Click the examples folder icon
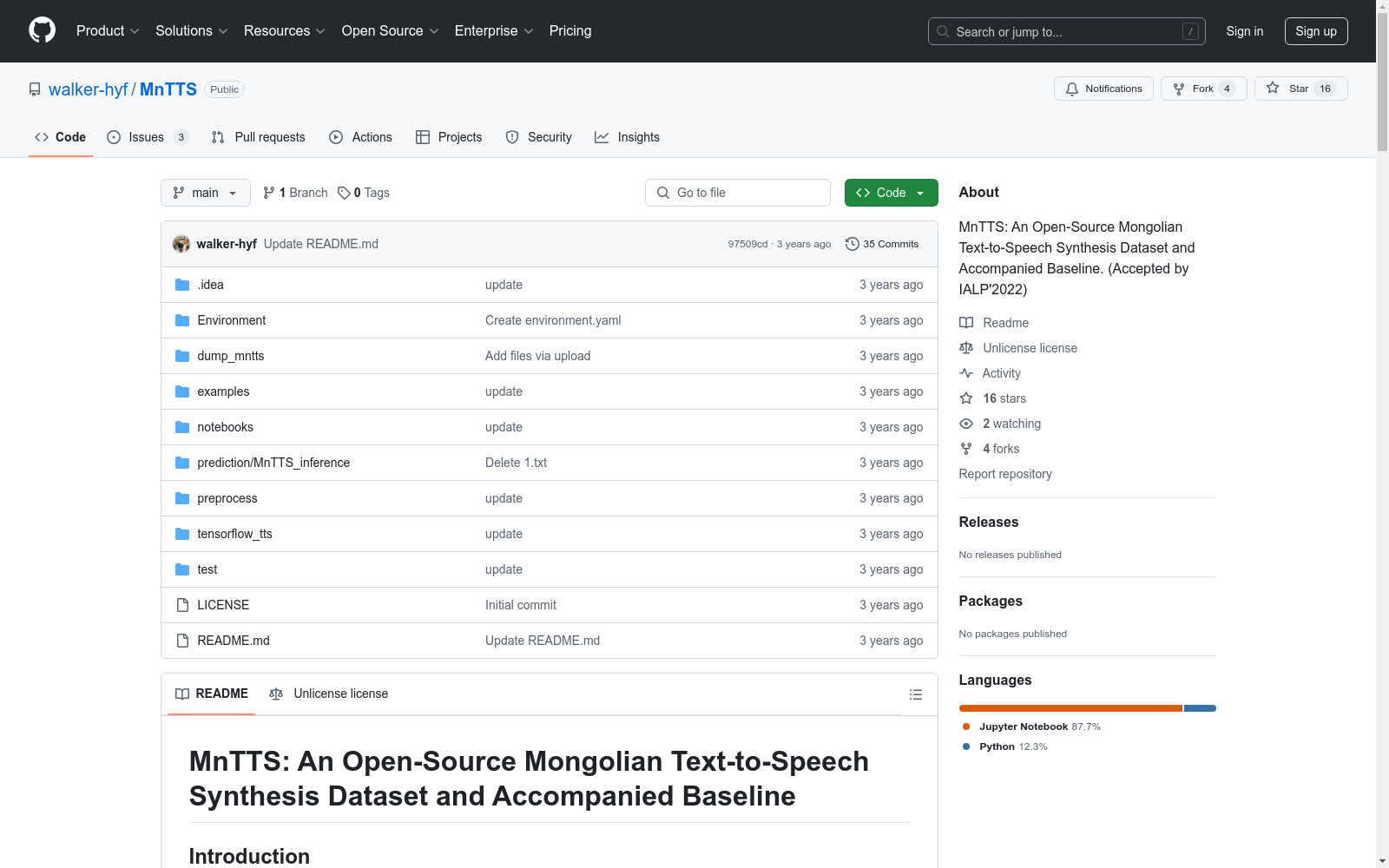Image resolution: width=1389 pixels, height=868 pixels. [x=182, y=391]
